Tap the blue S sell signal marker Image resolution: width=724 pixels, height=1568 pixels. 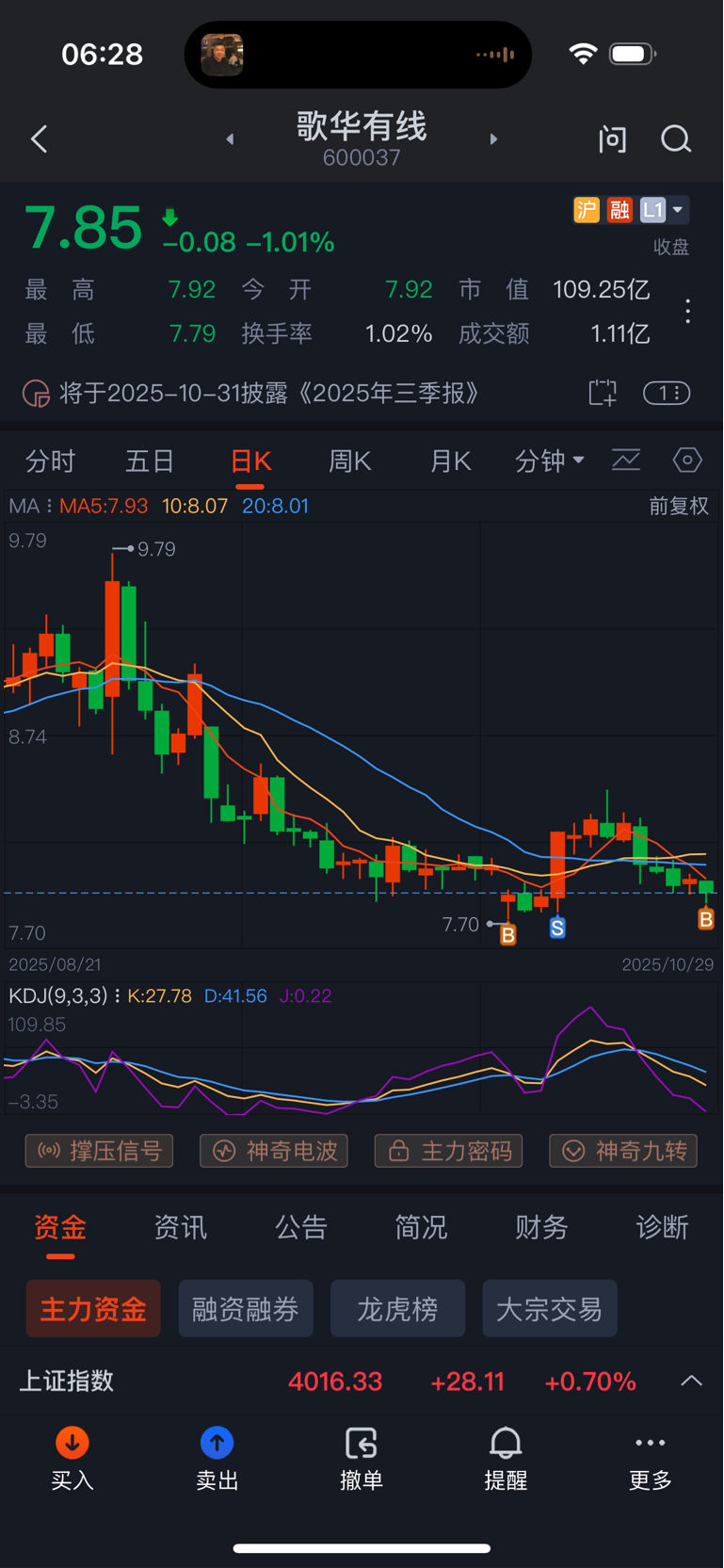click(x=557, y=928)
